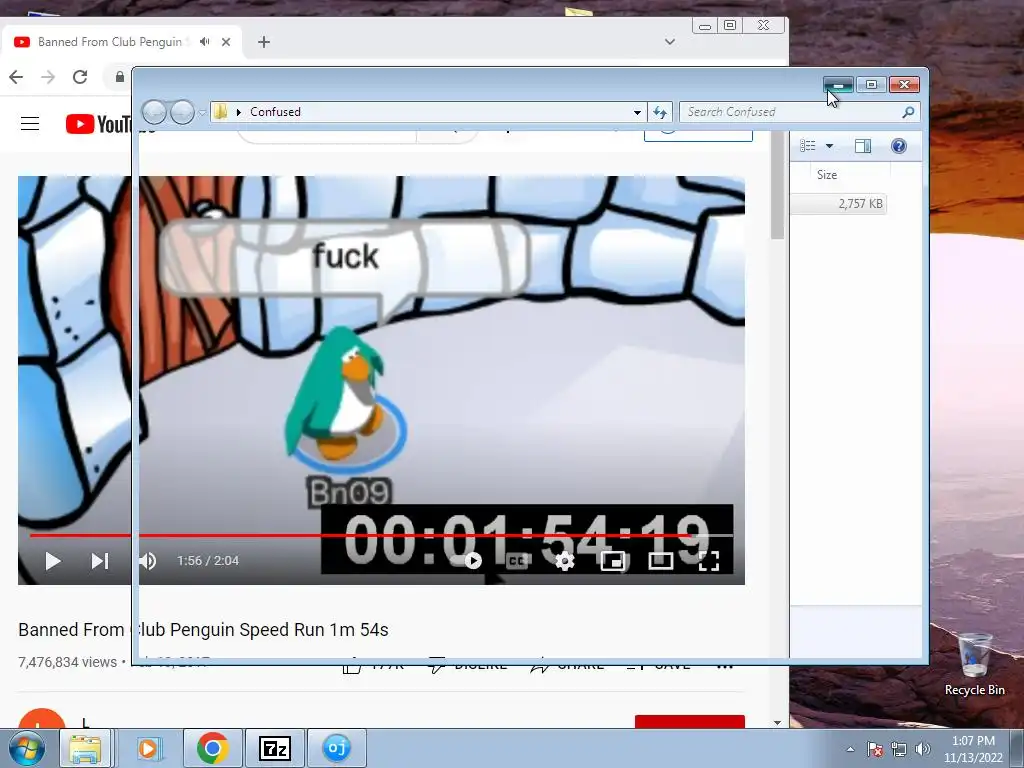Toggle autoplay switch in the player
This screenshot has height=768, width=1024.
472,561
